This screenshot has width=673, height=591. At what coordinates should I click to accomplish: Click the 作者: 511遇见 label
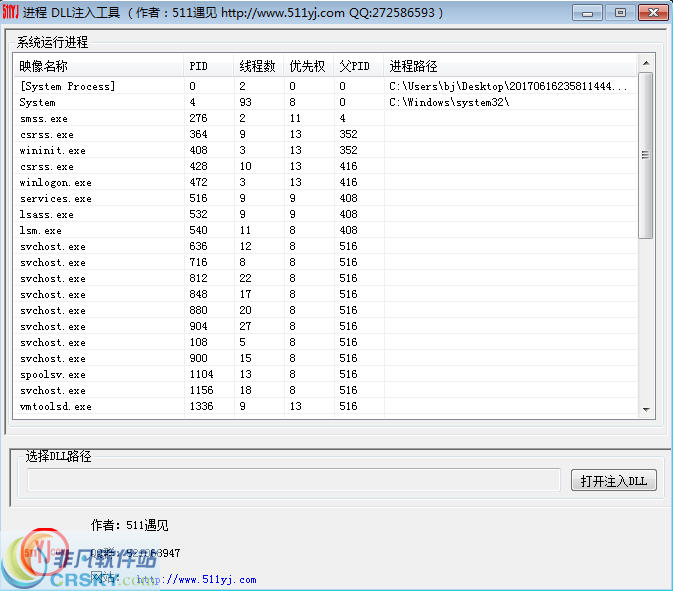pyautogui.click(x=130, y=525)
